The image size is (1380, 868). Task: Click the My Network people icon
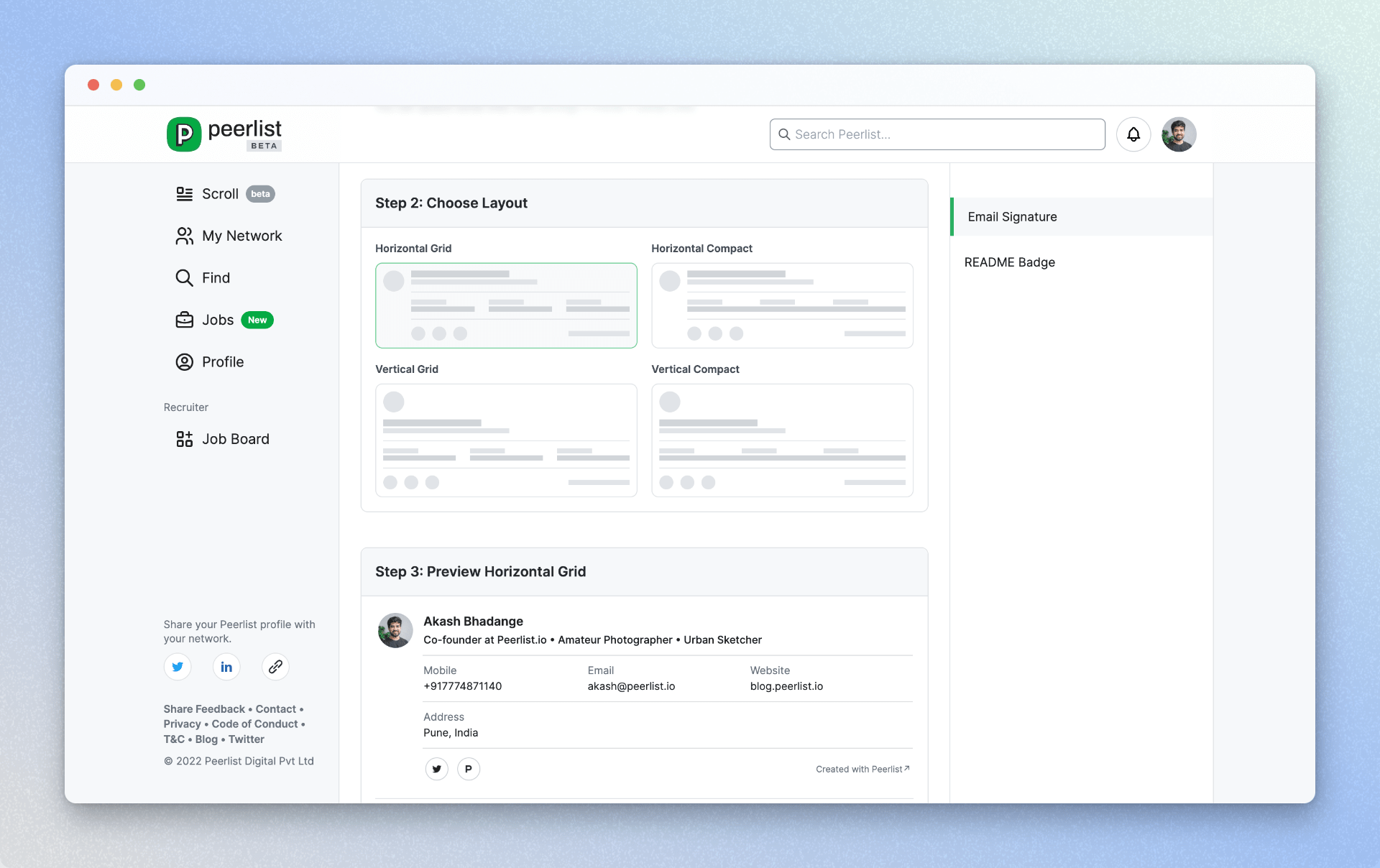(185, 236)
